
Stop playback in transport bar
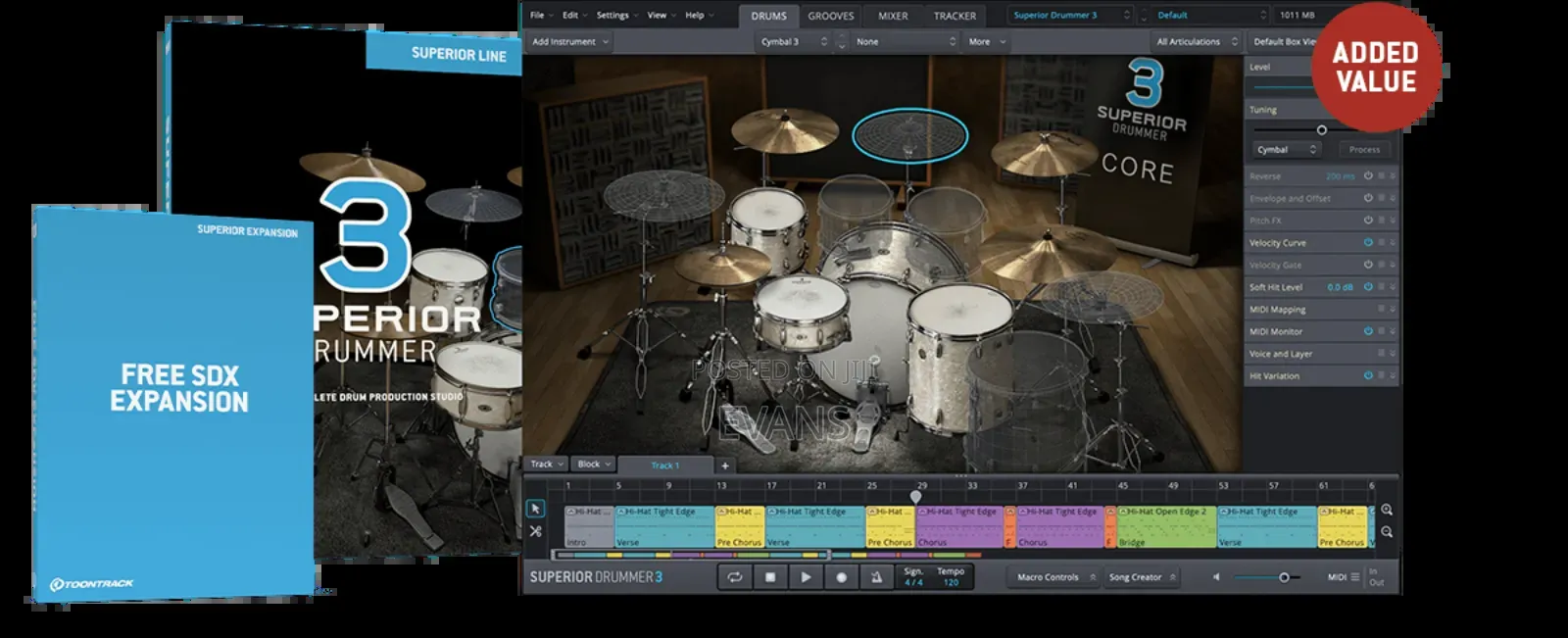tap(770, 577)
